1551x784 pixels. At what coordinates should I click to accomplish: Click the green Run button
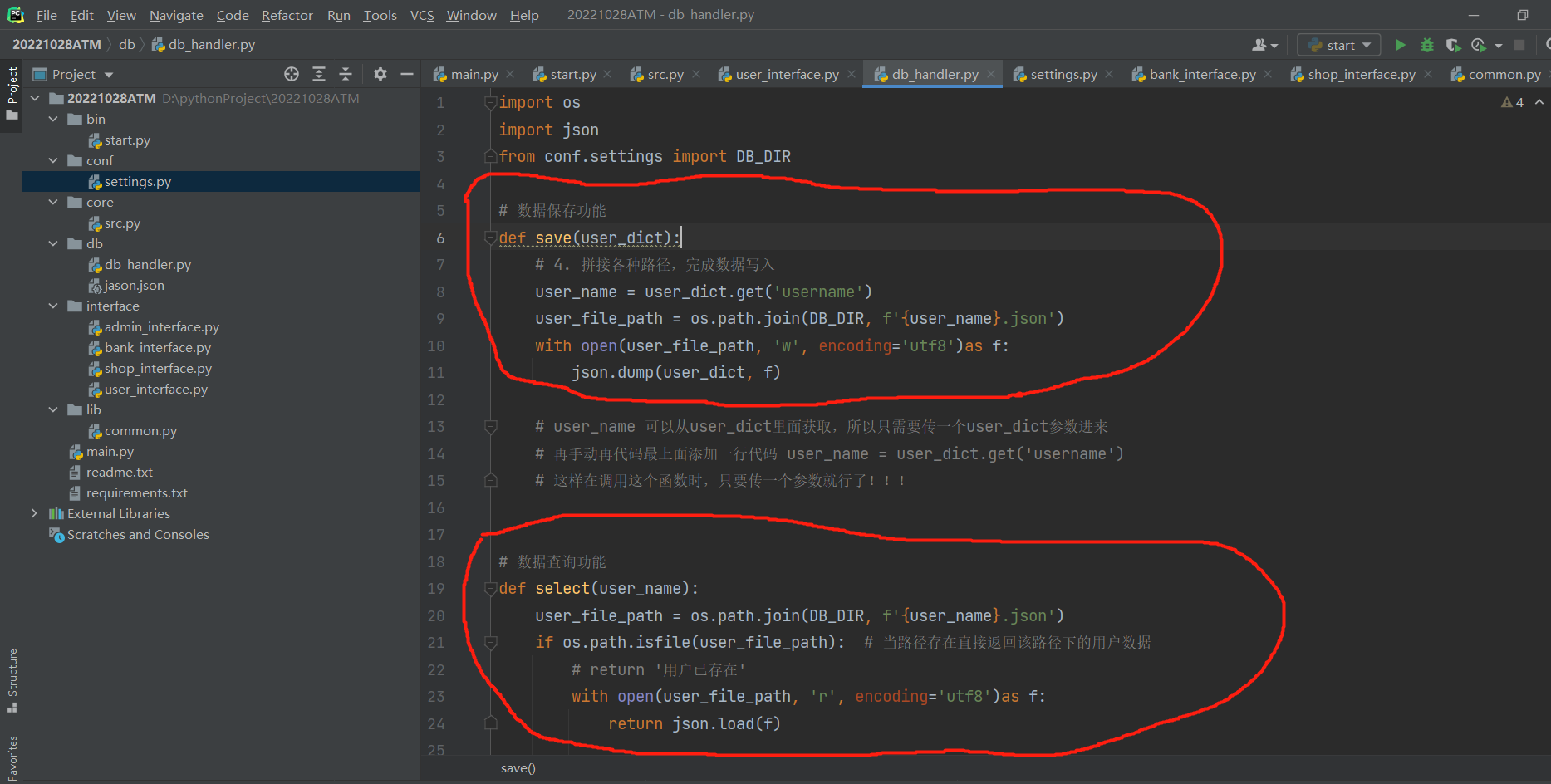[x=1400, y=45]
